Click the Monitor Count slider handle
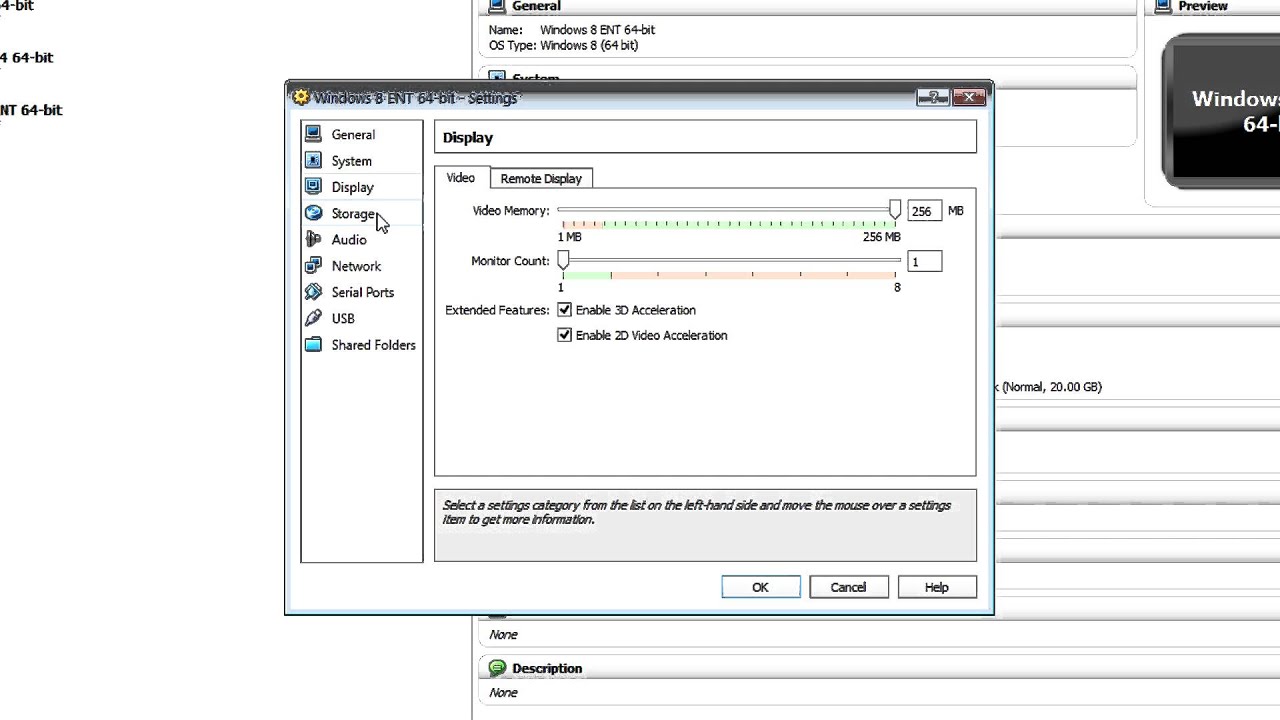 pos(563,260)
